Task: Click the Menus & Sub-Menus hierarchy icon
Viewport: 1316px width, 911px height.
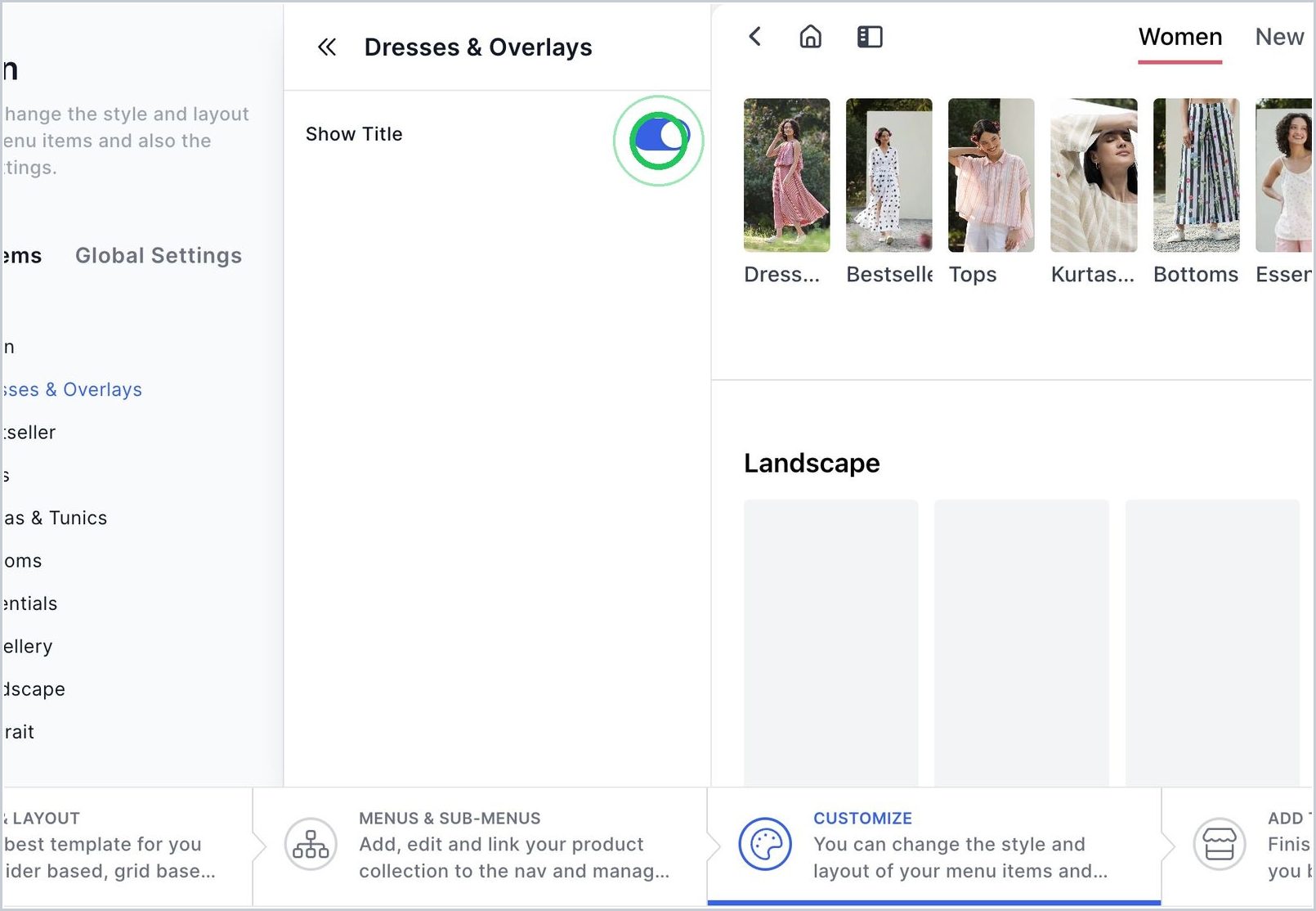Action: [x=311, y=844]
